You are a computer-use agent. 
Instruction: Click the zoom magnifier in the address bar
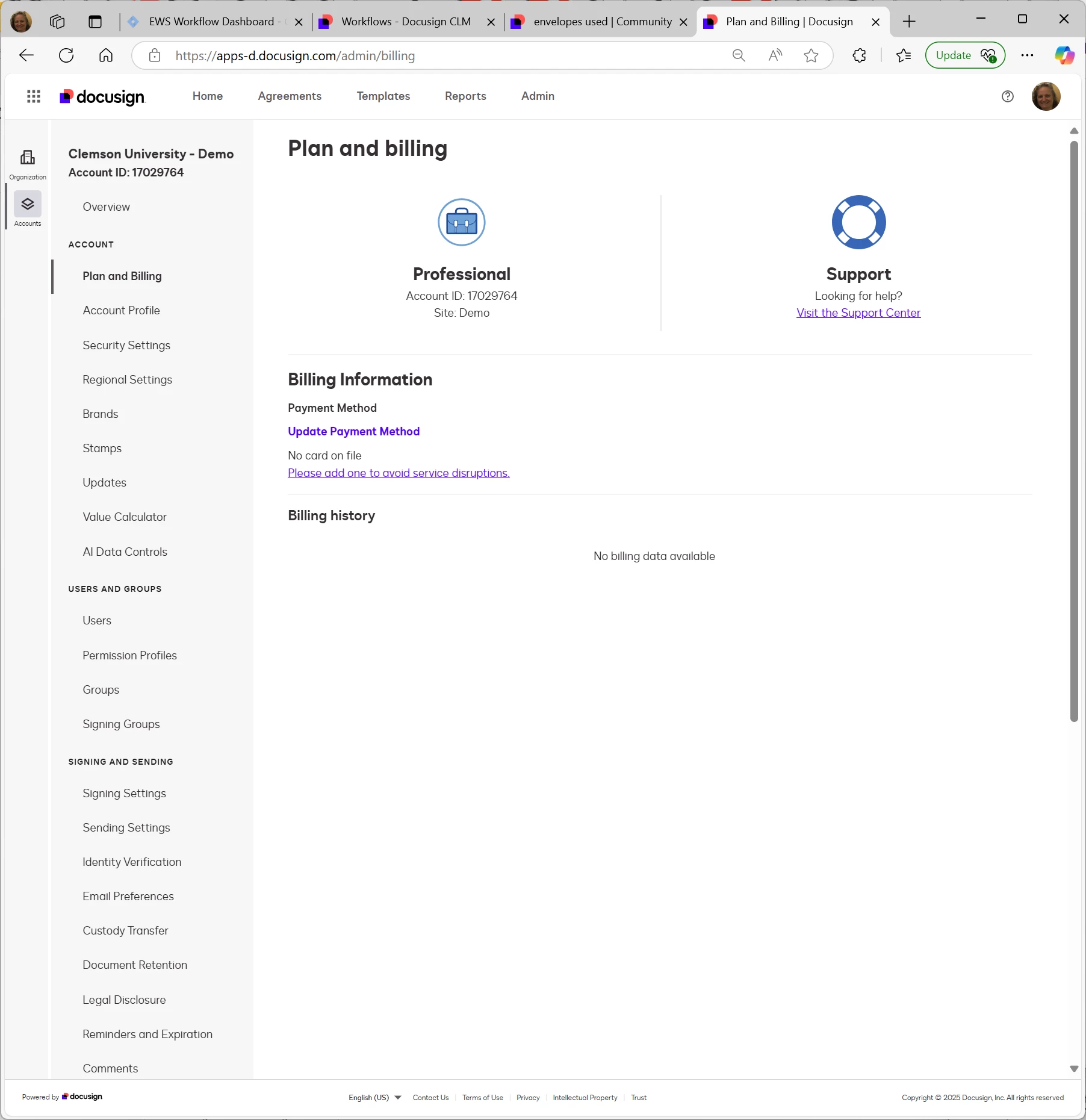tap(739, 55)
